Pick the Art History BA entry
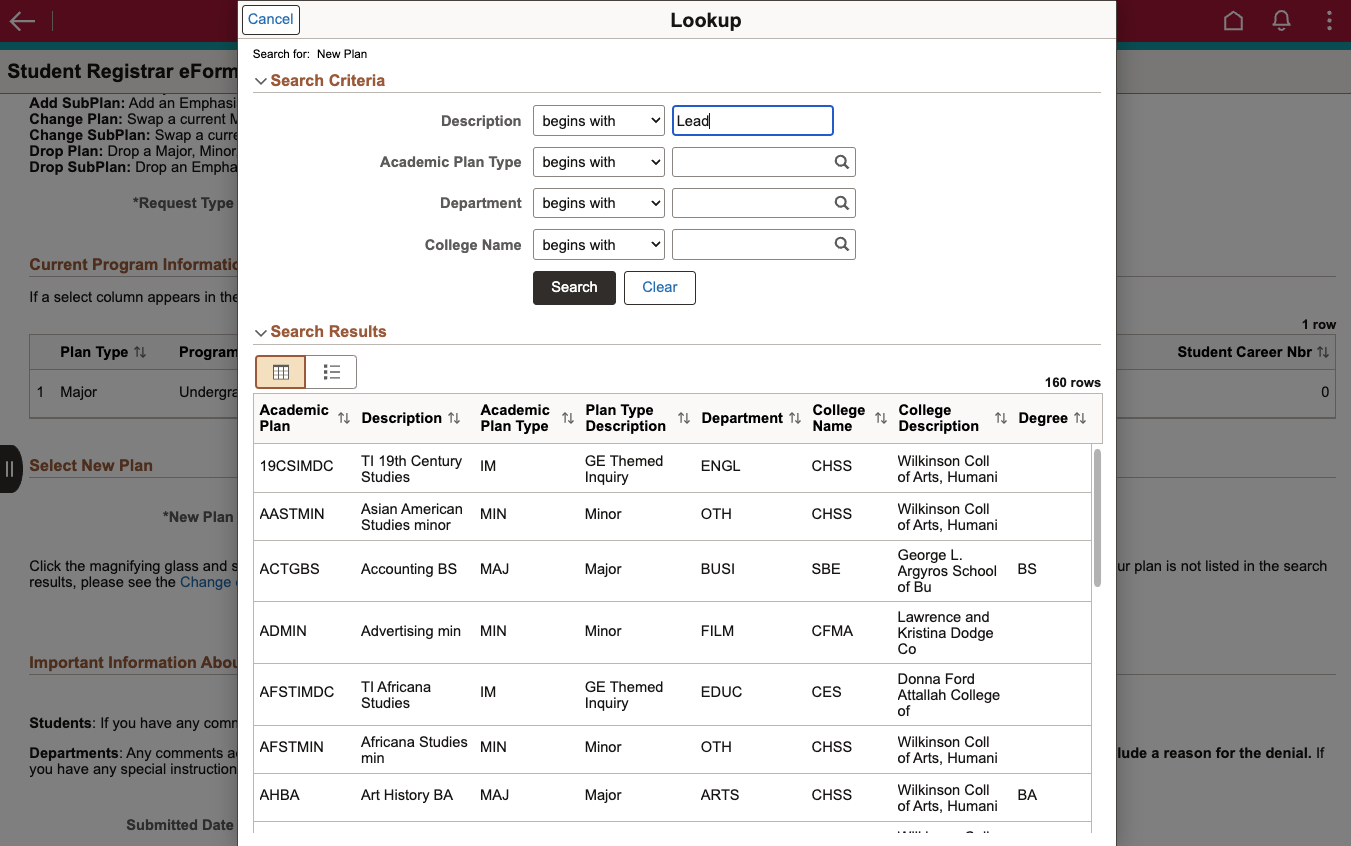Viewport: 1351px width, 846px height. [x=407, y=795]
